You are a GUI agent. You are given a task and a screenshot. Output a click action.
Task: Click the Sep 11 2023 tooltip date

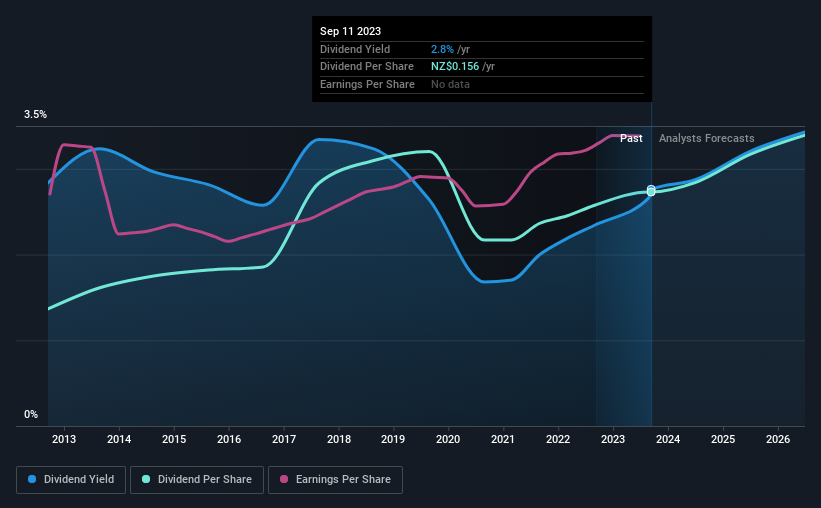pyautogui.click(x=350, y=31)
